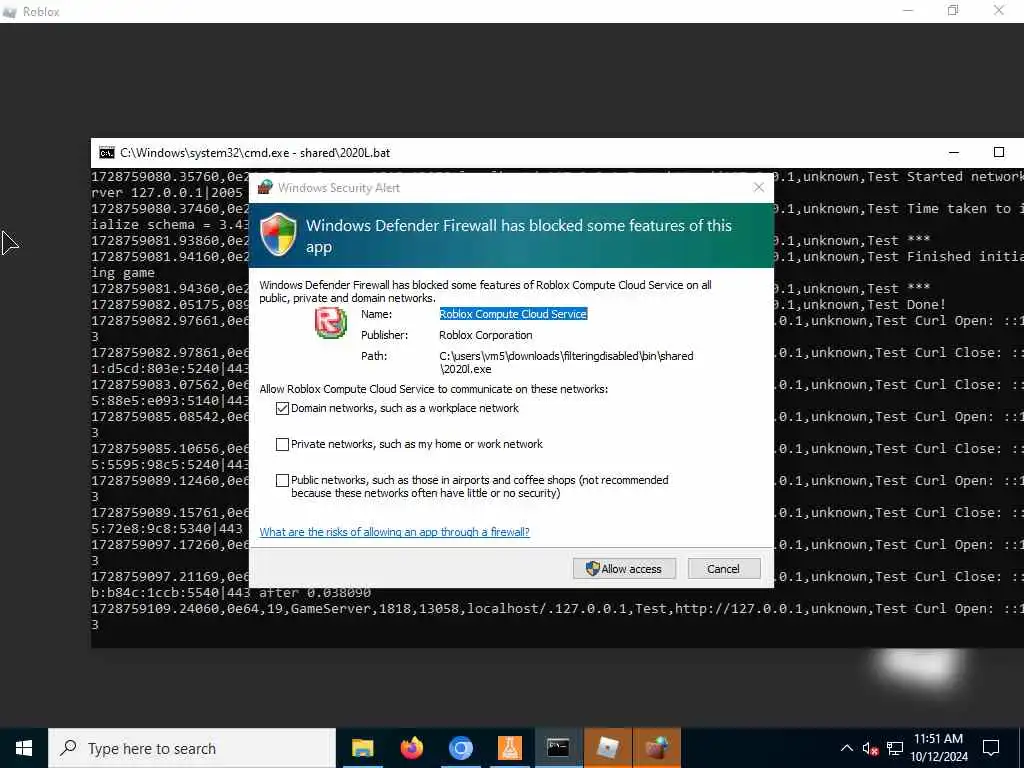Tick the Private networks checkbox
Image resolution: width=1024 pixels, height=768 pixels.
point(282,444)
